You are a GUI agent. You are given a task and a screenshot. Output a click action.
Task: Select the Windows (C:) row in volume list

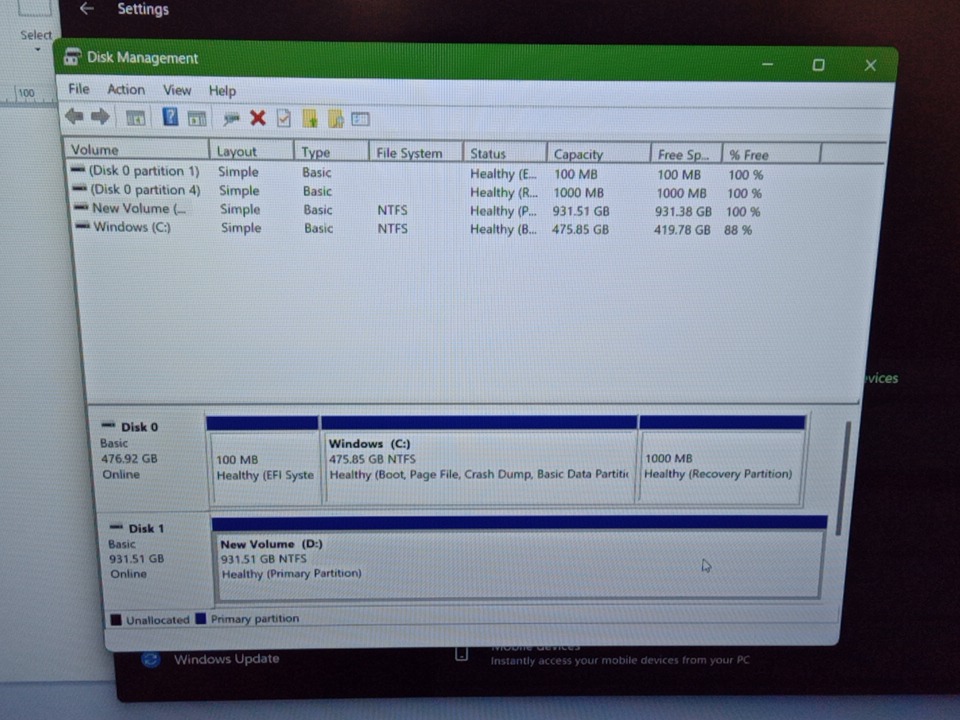(x=416, y=228)
